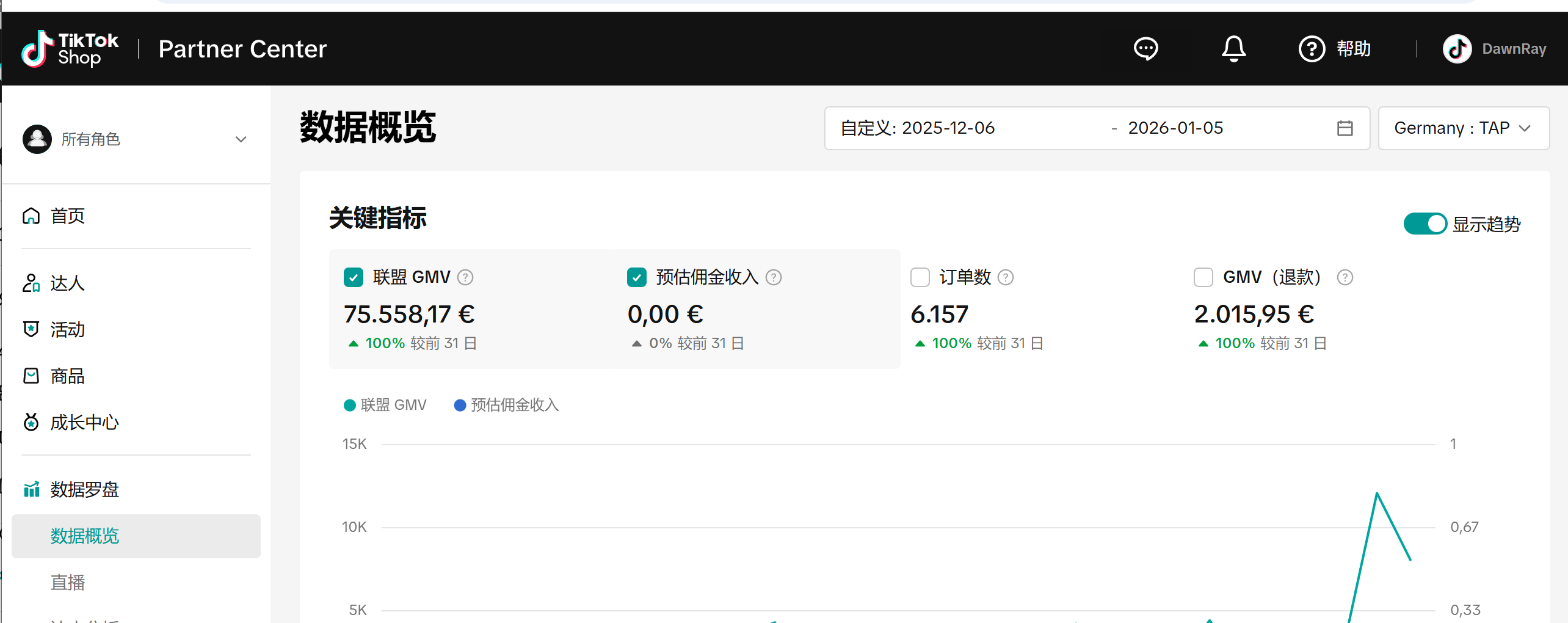Click the info icon next to 订单数
1568x623 pixels.
coord(1006,277)
